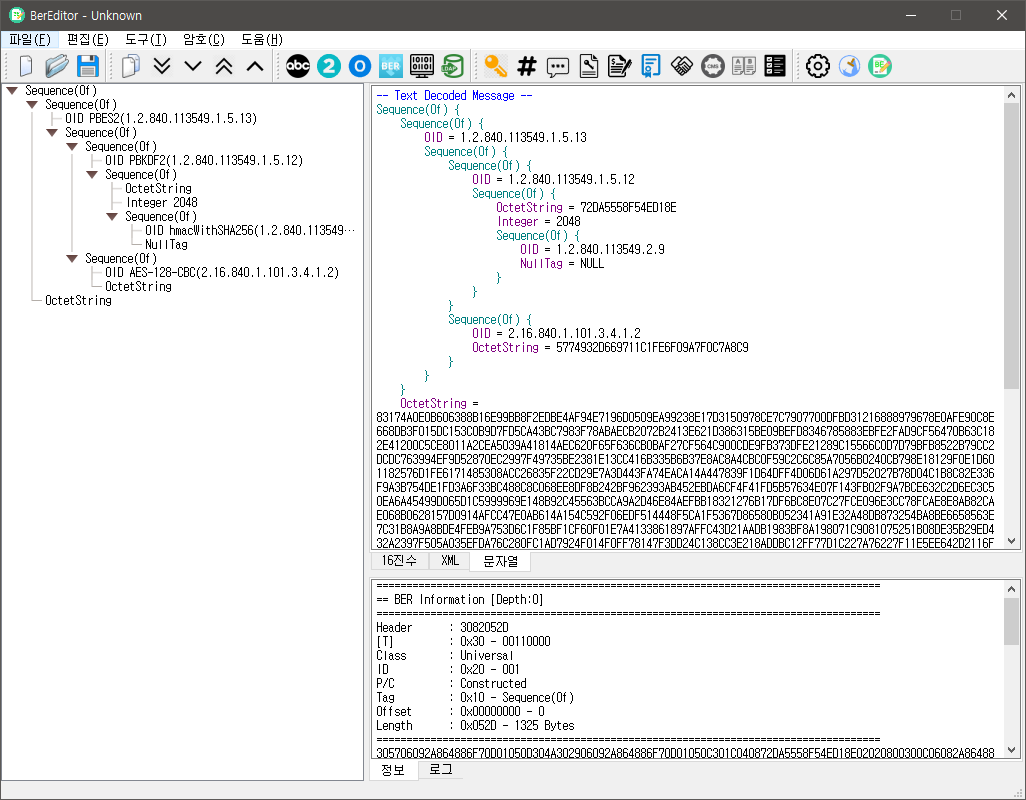
Task: Select tree row 'OID AES-128-CBC(2.16.840.1.101.3.4.1.2)'
Action: pos(222,272)
